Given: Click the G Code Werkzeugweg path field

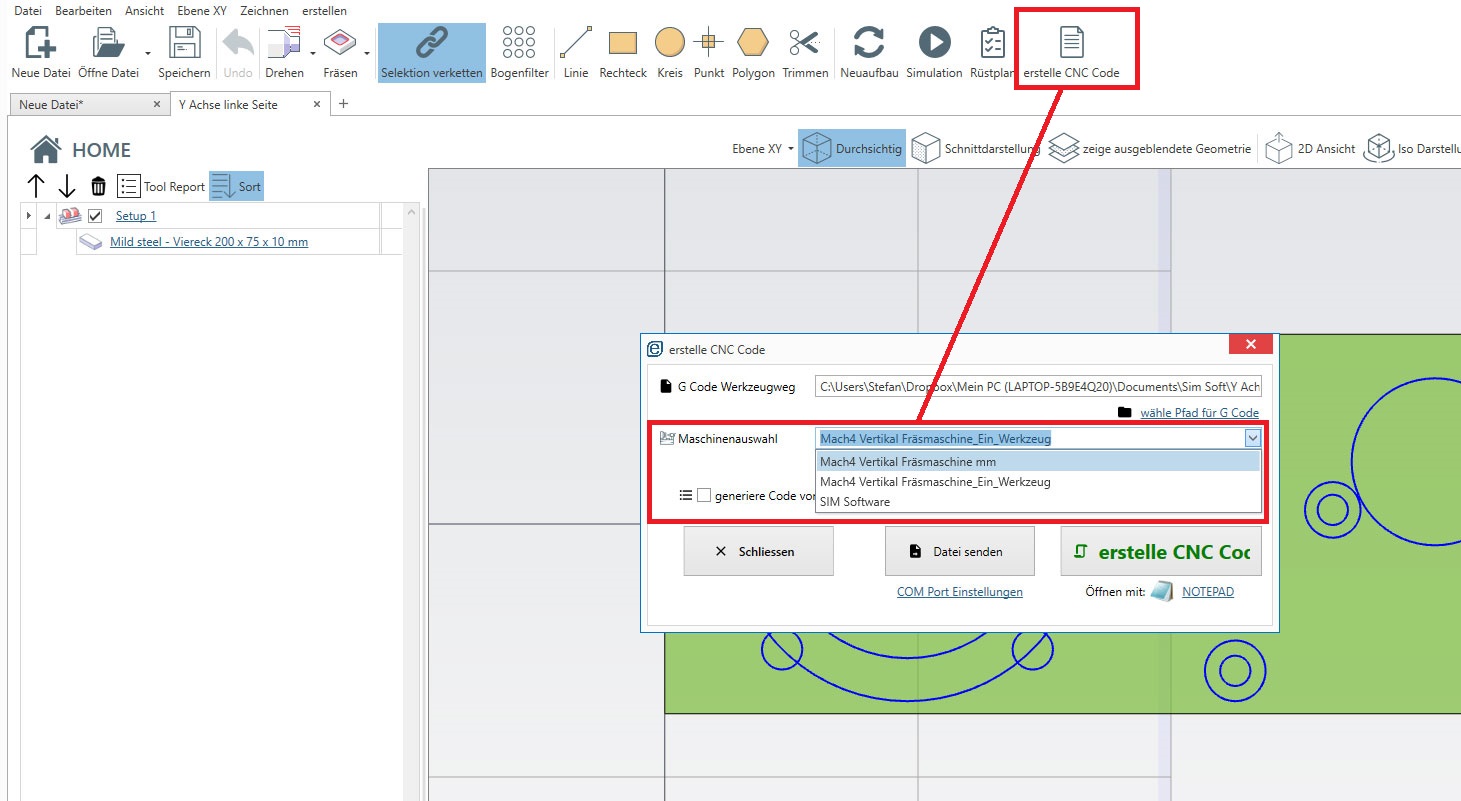Looking at the screenshot, I should (1037, 387).
